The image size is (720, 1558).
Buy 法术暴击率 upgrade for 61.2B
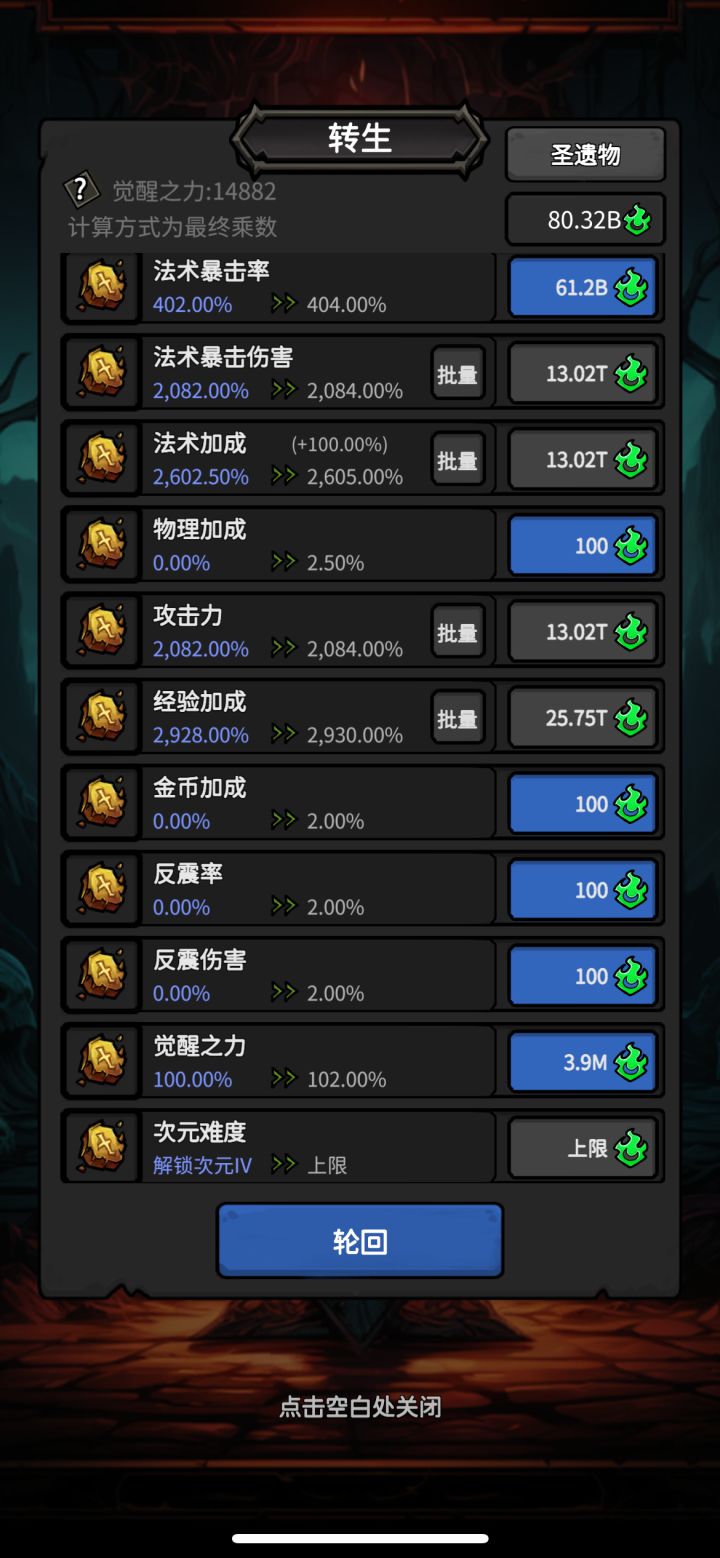point(583,288)
